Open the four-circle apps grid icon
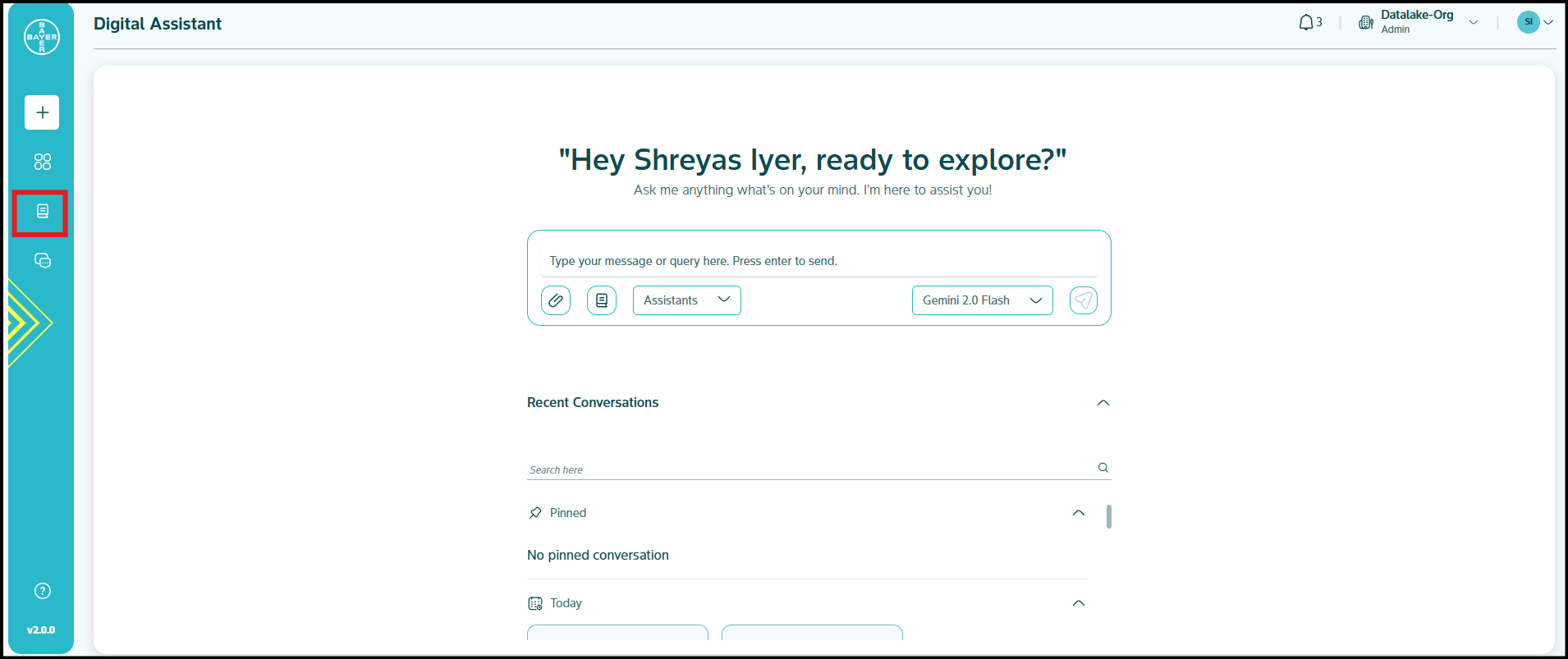The image size is (1568, 659). click(43, 162)
